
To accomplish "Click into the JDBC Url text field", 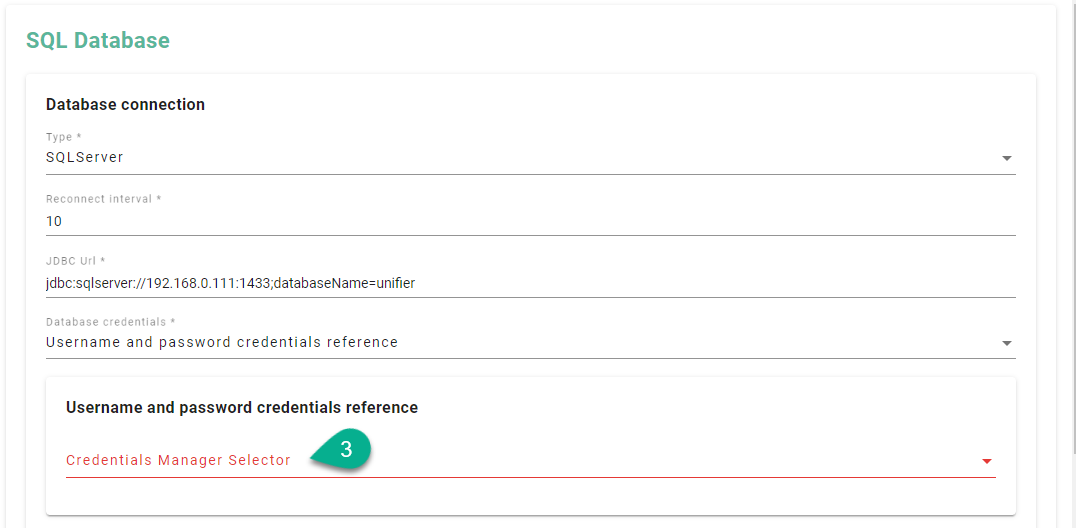I will (600, 283).
